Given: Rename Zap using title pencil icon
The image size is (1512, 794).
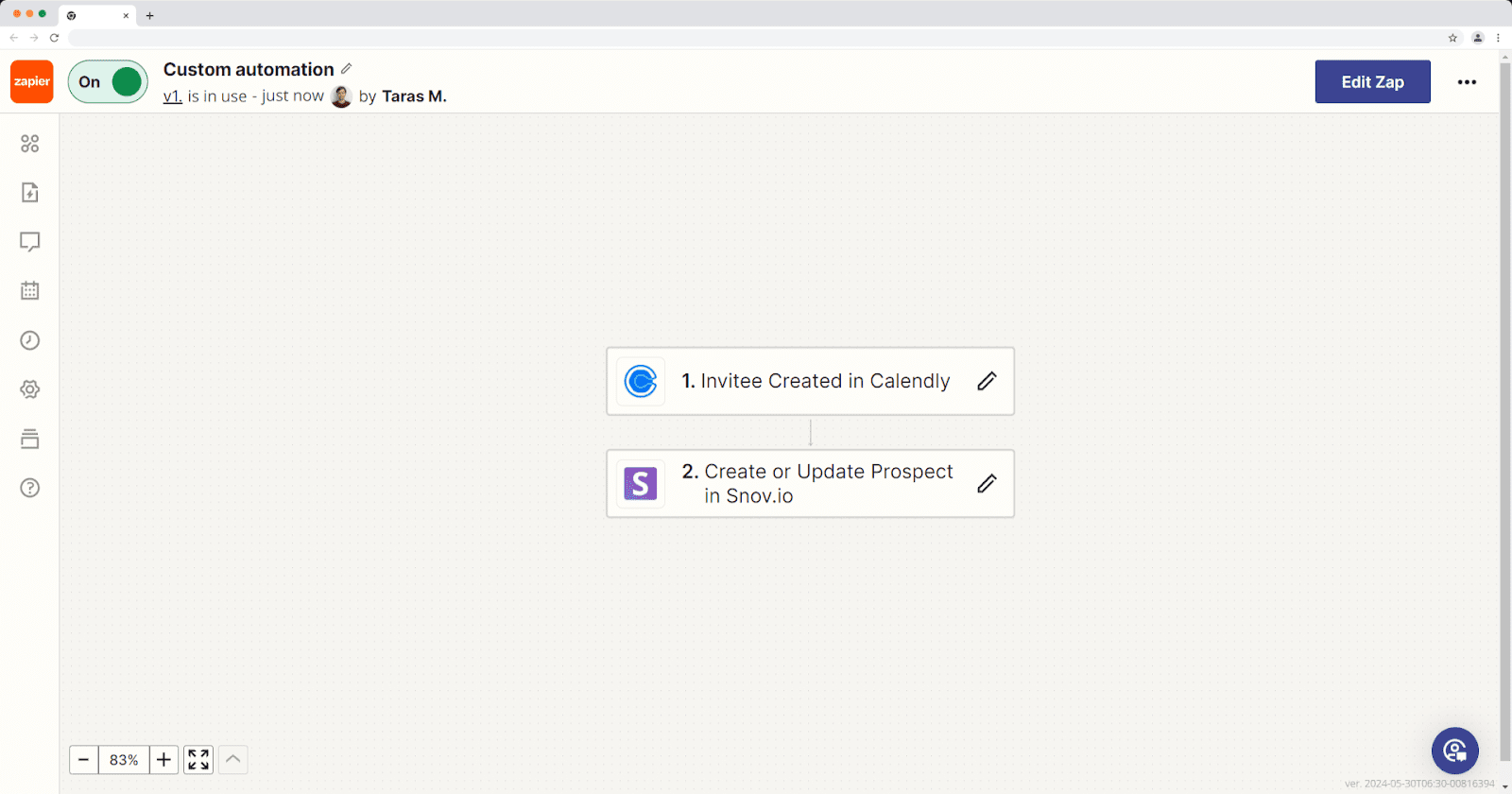Looking at the screenshot, I should (347, 69).
